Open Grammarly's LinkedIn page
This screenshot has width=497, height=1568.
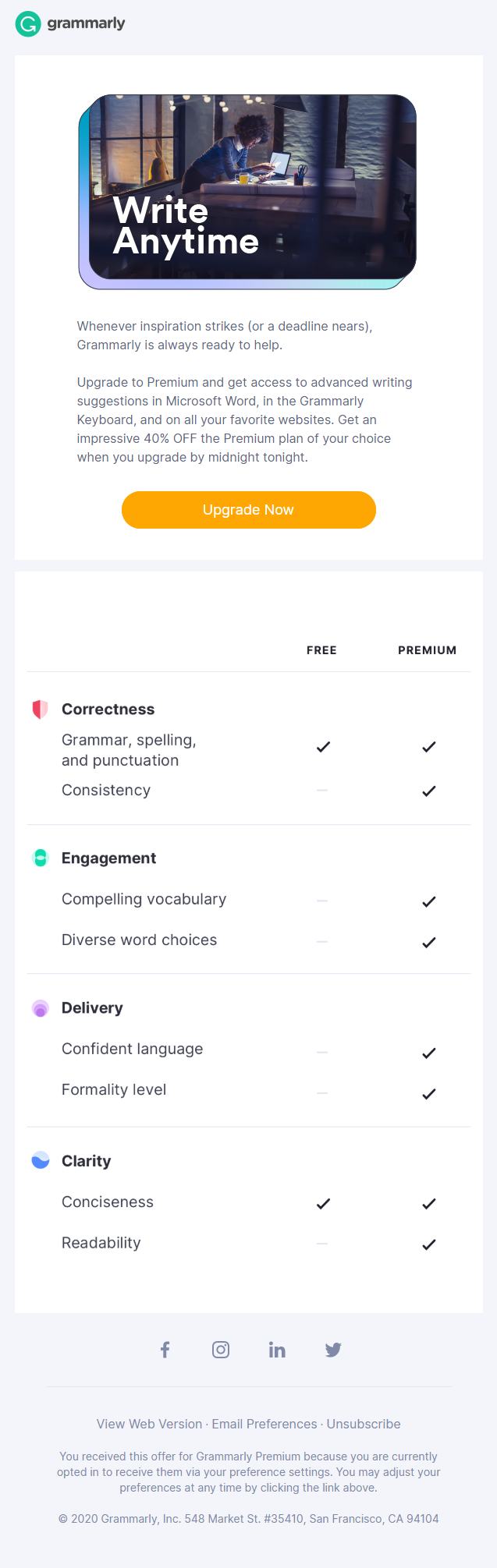coord(277,1349)
